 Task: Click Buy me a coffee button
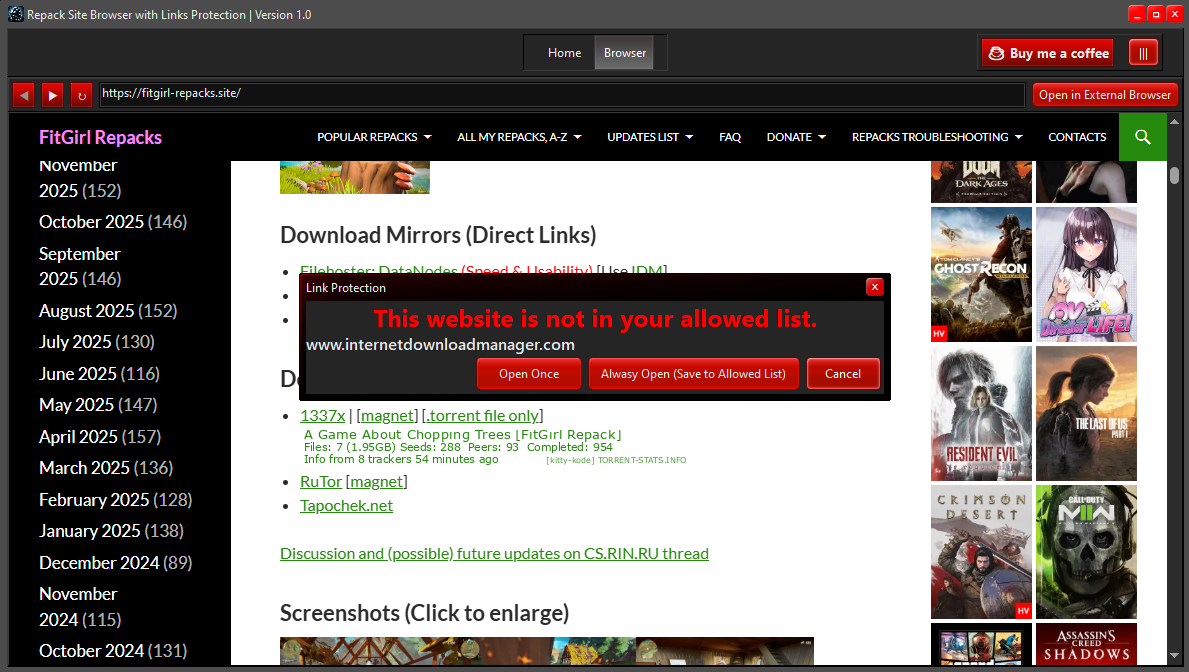[1048, 53]
